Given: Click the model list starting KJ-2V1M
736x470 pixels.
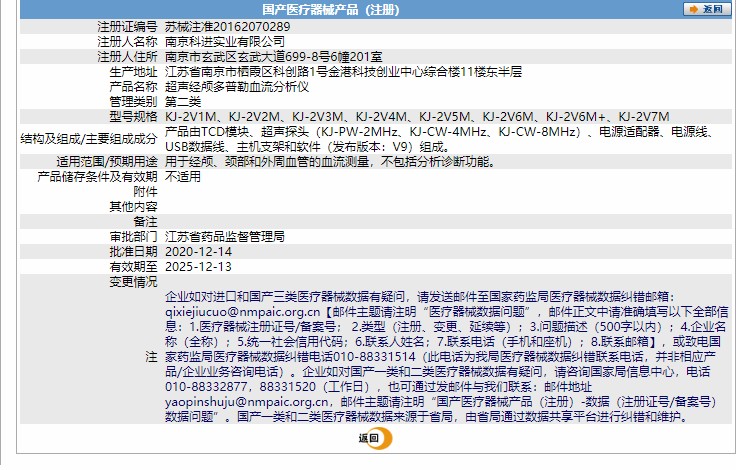Looking at the screenshot, I should click(417, 117).
